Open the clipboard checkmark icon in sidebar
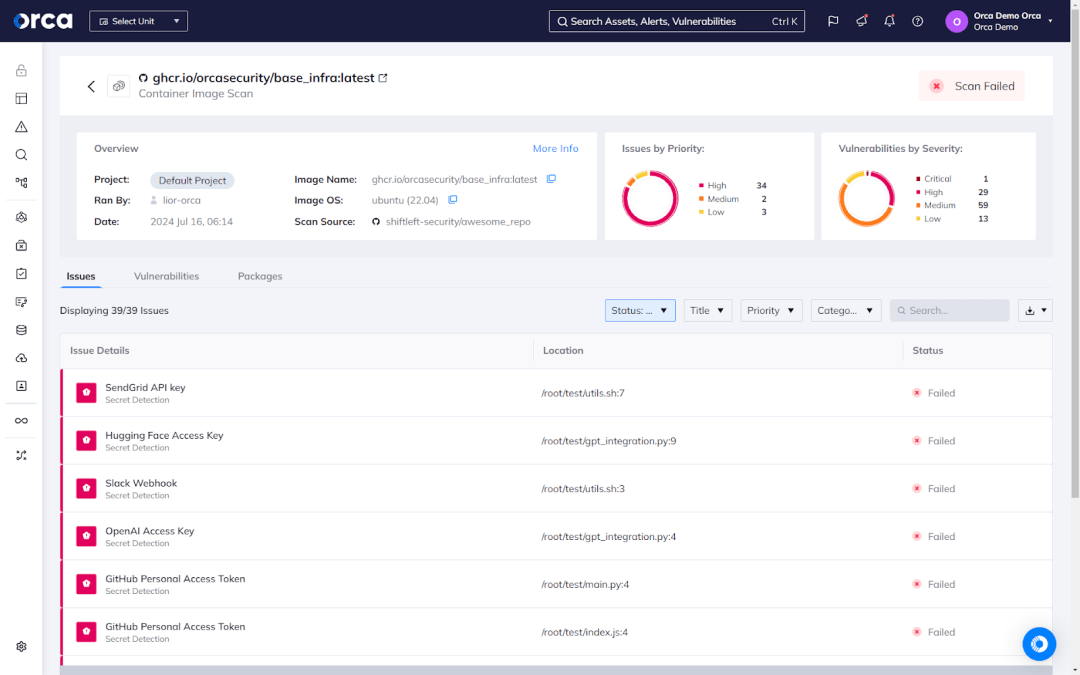The height and width of the screenshot is (675, 1080). (21, 273)
